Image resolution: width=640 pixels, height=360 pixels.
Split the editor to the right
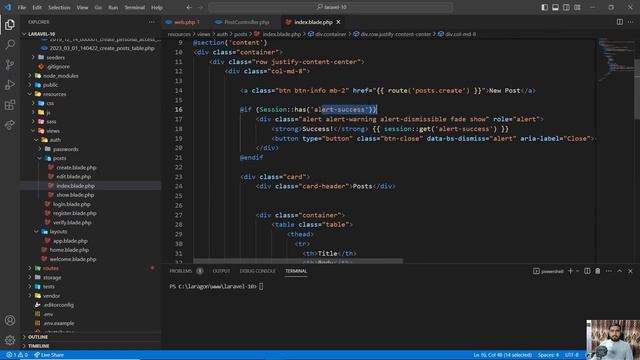620,22
